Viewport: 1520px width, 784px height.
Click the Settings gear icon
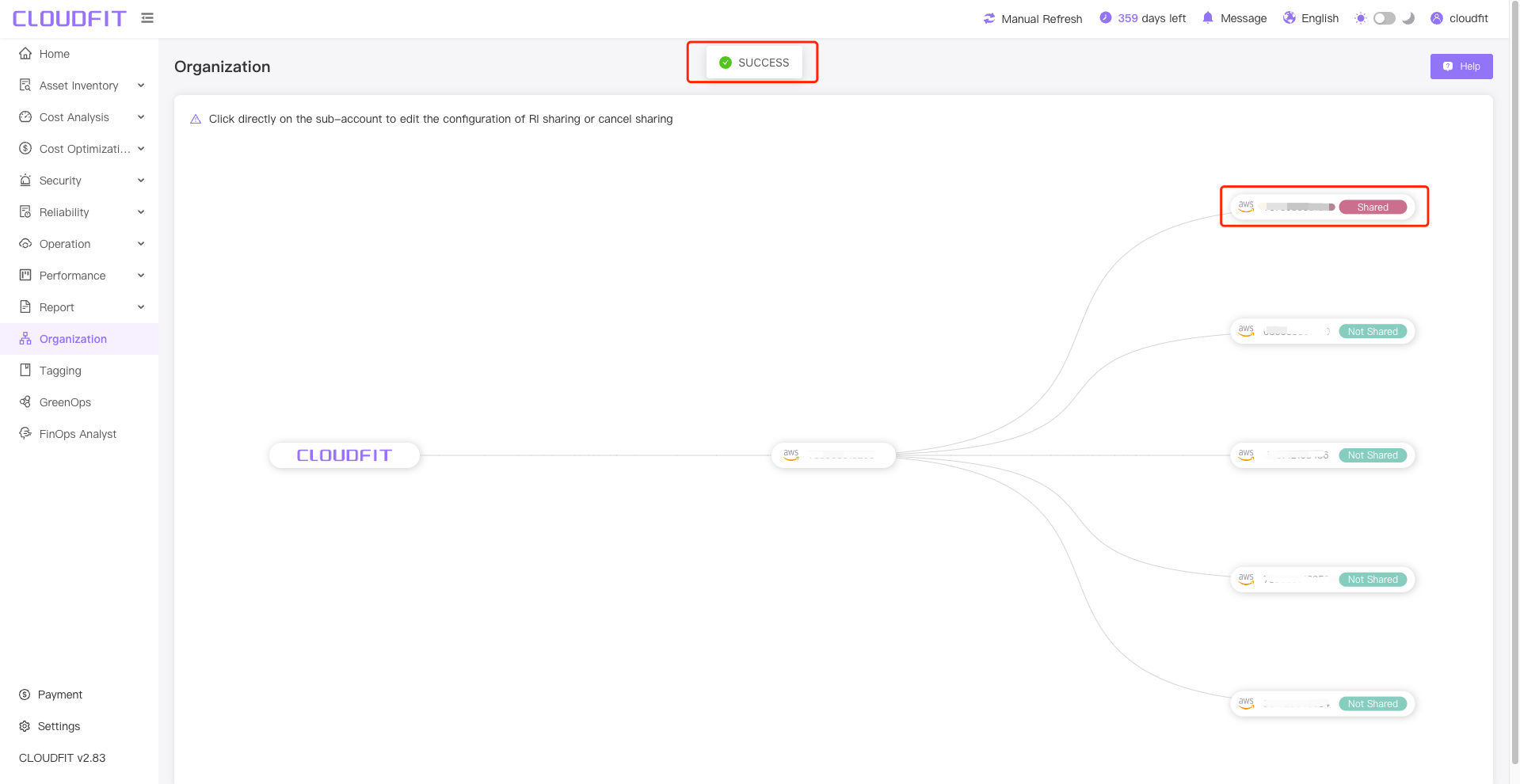click(x=25, y=726)
